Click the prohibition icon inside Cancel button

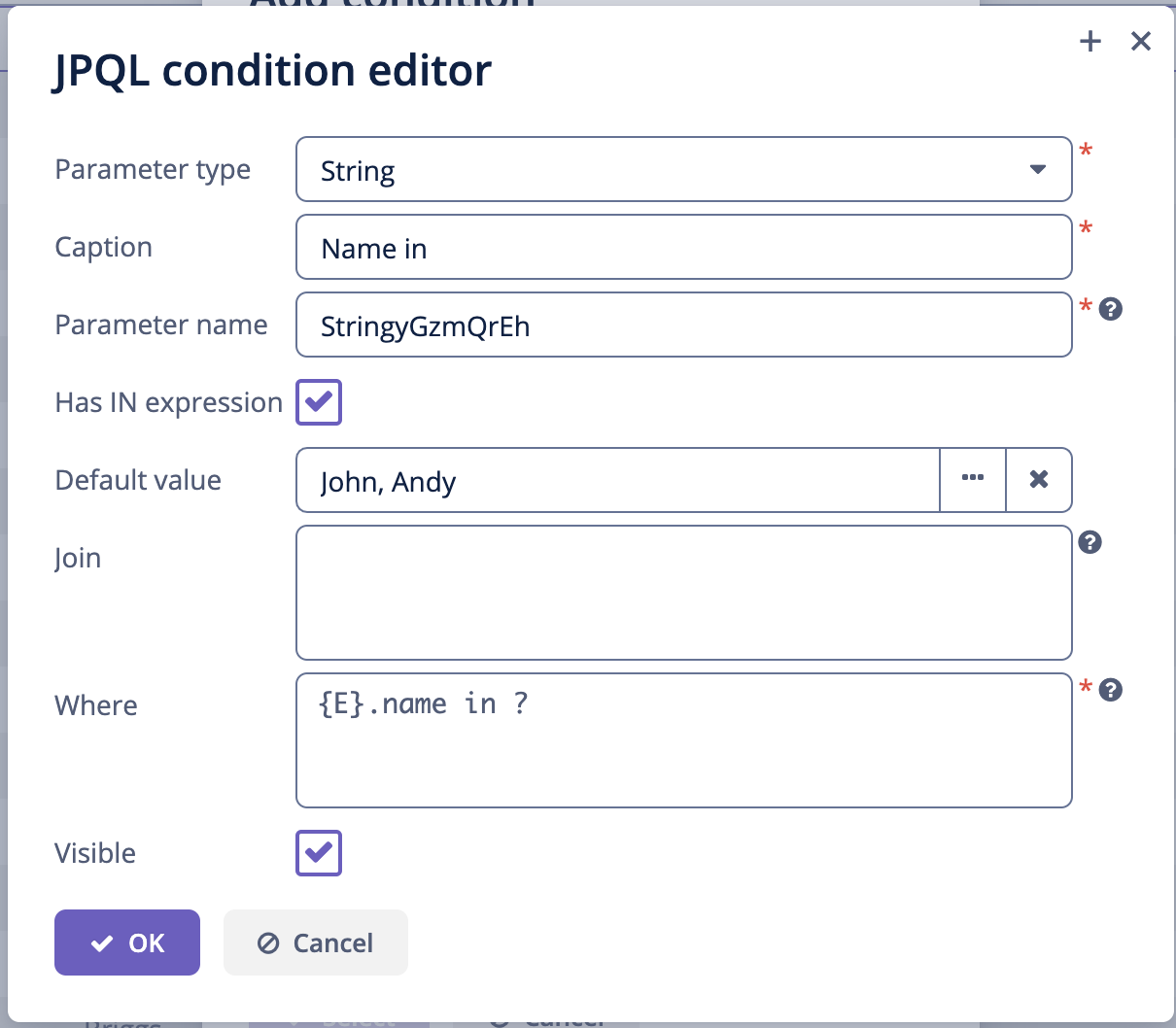[x=269, y=942]
